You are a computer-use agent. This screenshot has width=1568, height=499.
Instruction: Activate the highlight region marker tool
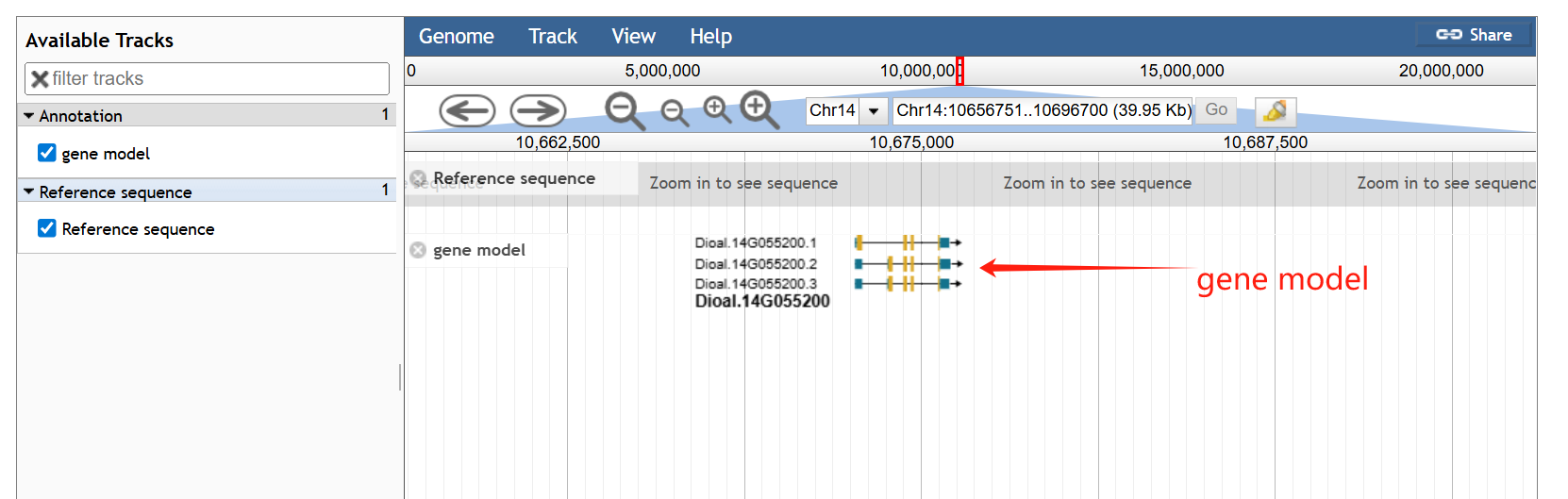pos(1275,111)
